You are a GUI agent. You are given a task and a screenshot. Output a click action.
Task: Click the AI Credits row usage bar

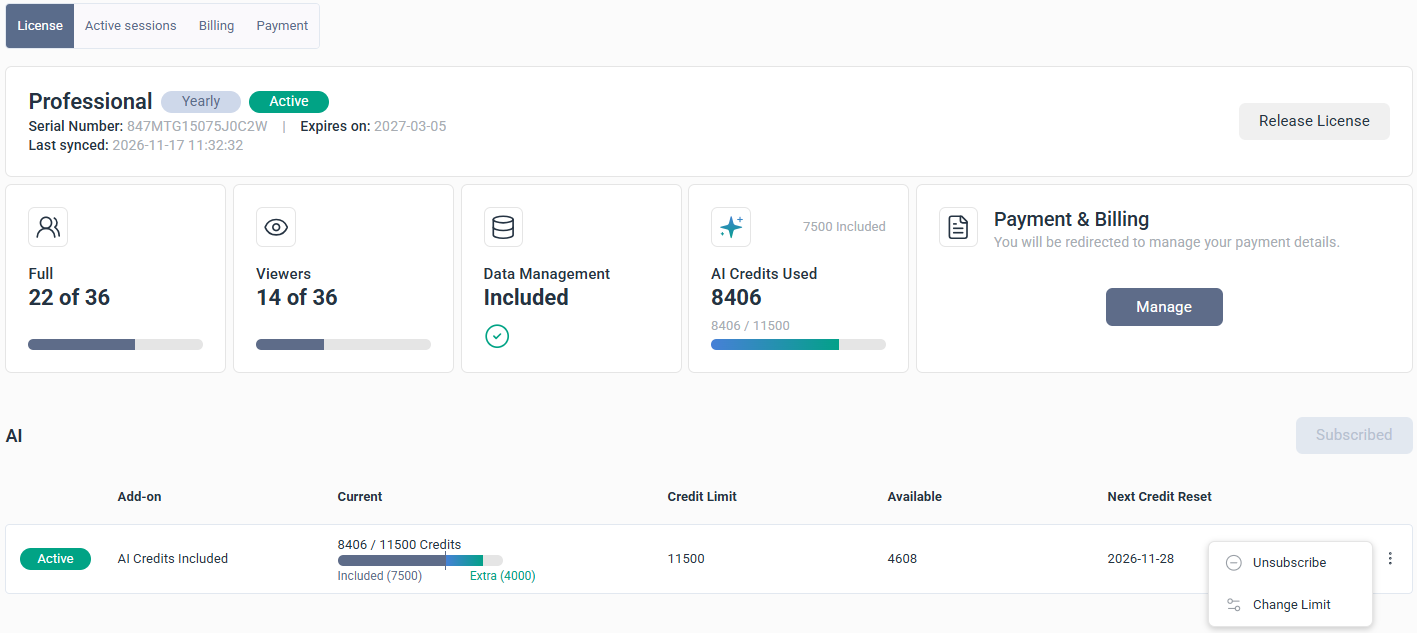pyautogui.click(x=420, y=560)
